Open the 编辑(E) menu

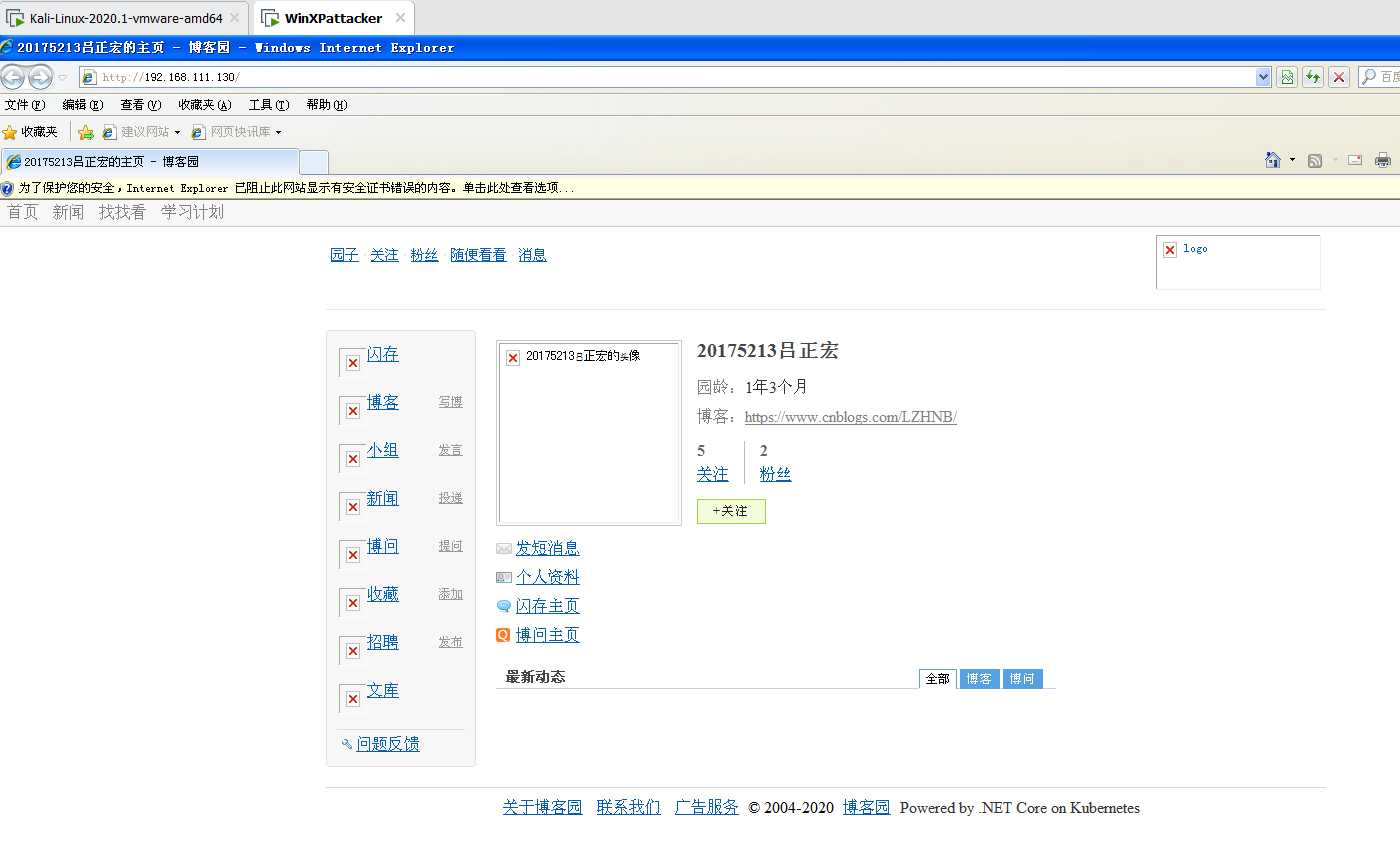point(83,105)
